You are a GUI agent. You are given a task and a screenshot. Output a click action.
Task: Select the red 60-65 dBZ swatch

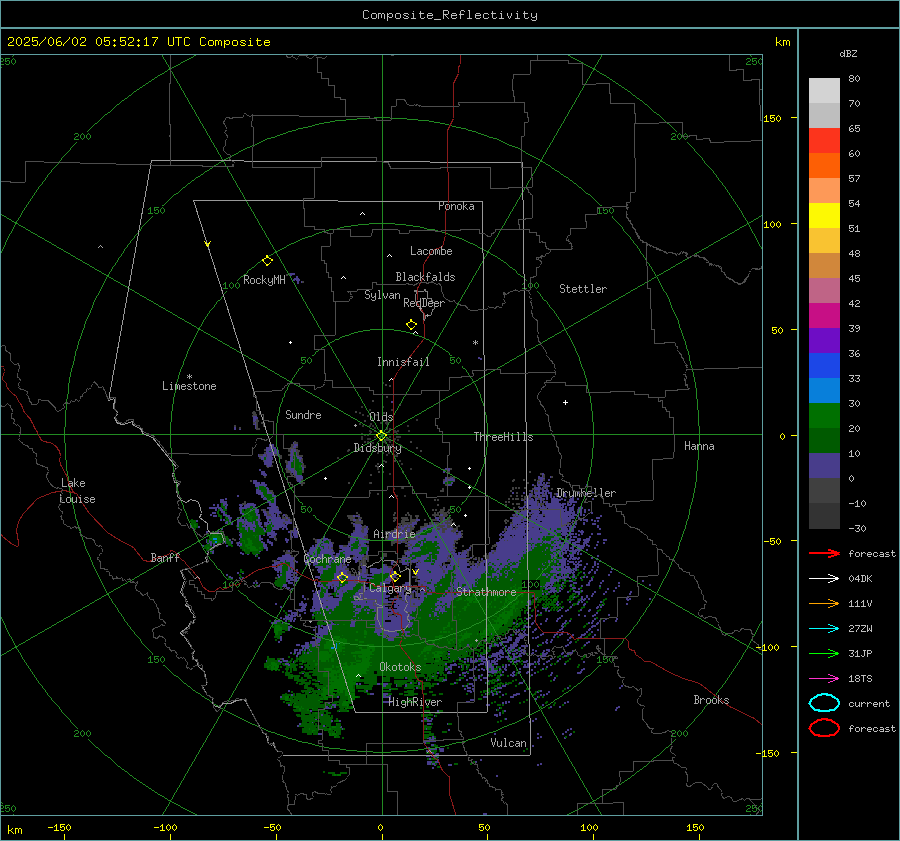824,141
